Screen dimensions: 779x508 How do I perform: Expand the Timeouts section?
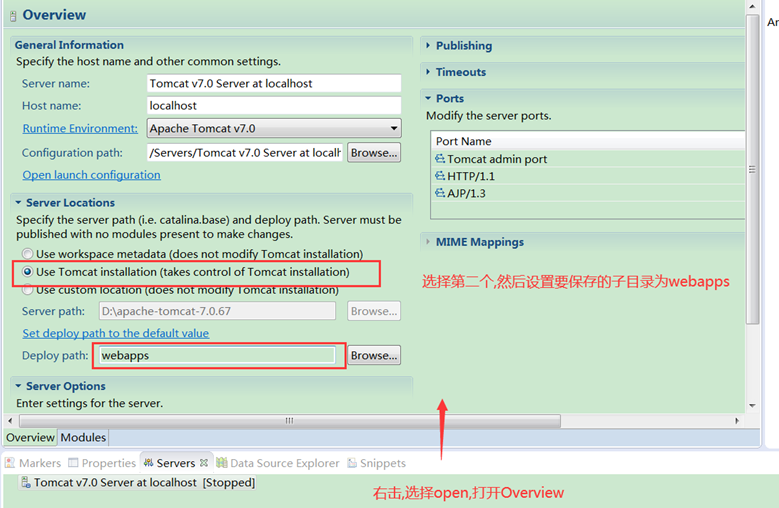(x=428, y=72)
